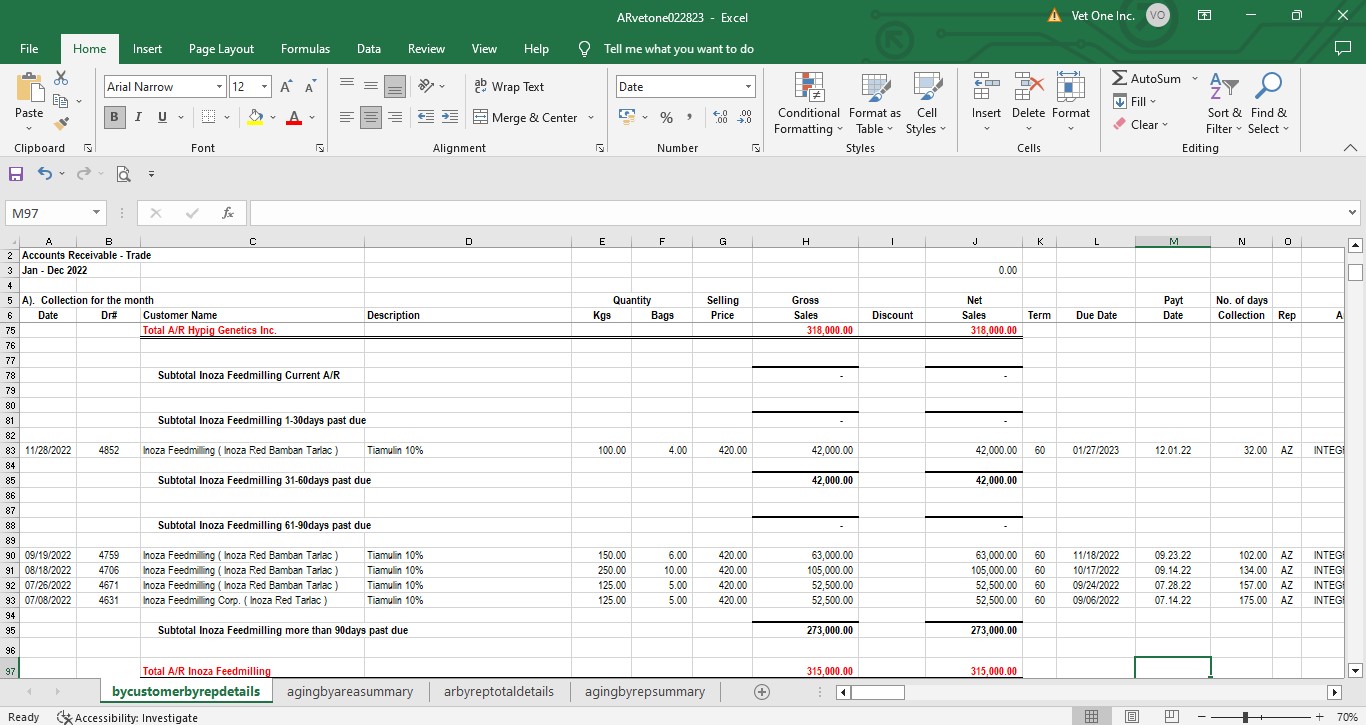Center text horizontally
Image resolution: width=1366 pixels, height=725 pixels.
coord(371,117)
